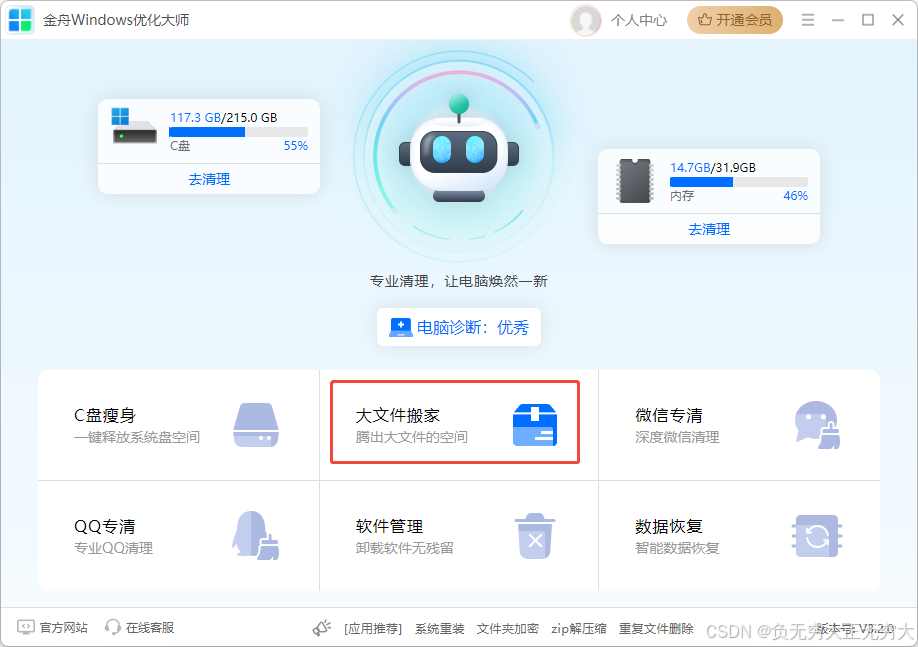Click the 深度微信清理 subtitle
Image resolution: width=918 pixels, height=647 pixels.
(x=677, y=437)
